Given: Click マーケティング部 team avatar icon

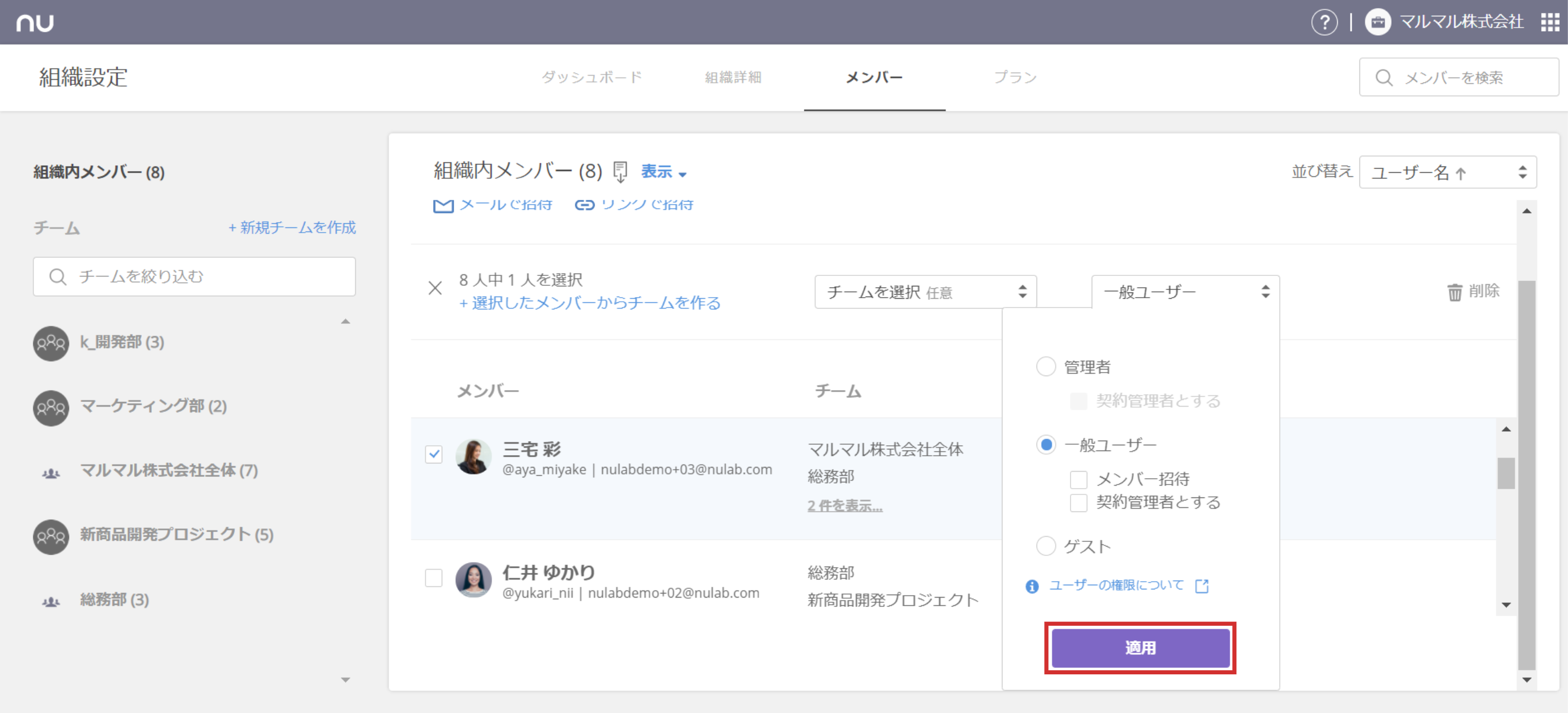Looking at the screenshot, I should tap(50, 408).
